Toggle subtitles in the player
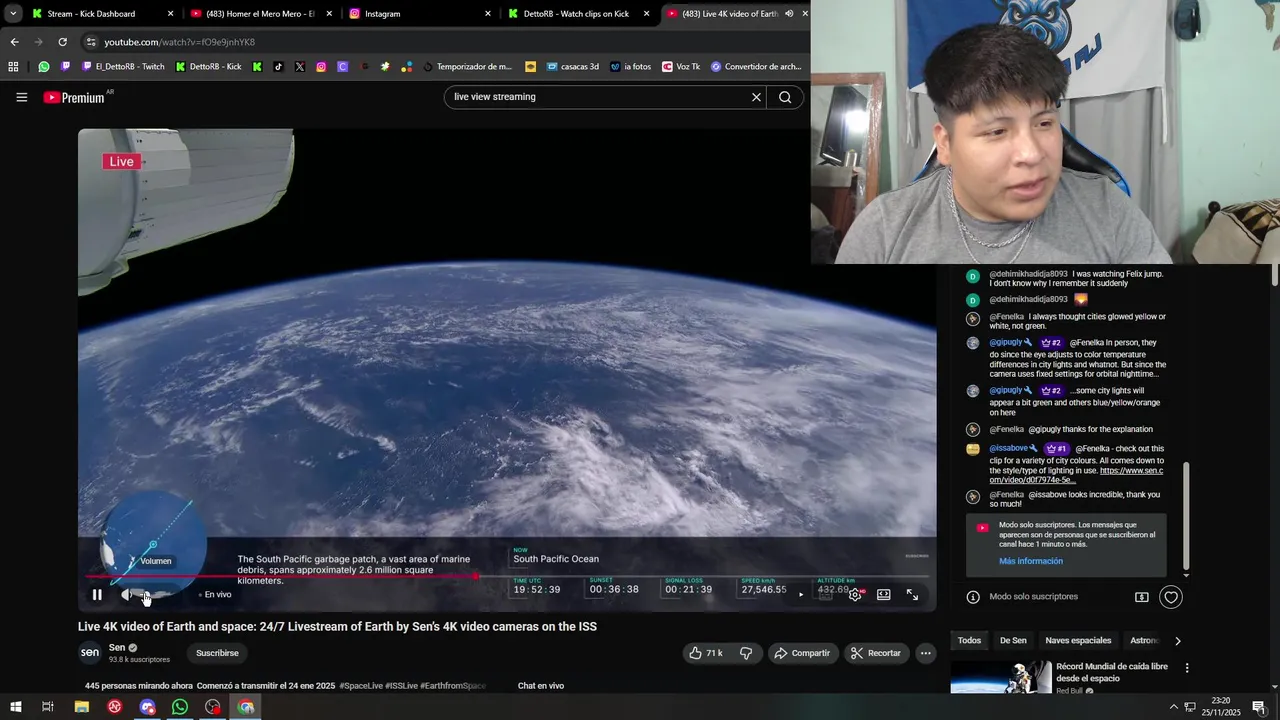1280x720 pixels. (x=826, y=594)
